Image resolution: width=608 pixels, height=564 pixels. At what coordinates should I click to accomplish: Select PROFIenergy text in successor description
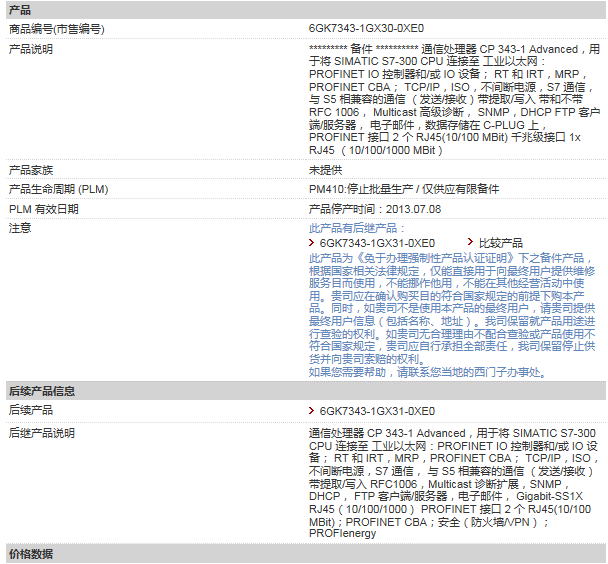coord(342,534)
